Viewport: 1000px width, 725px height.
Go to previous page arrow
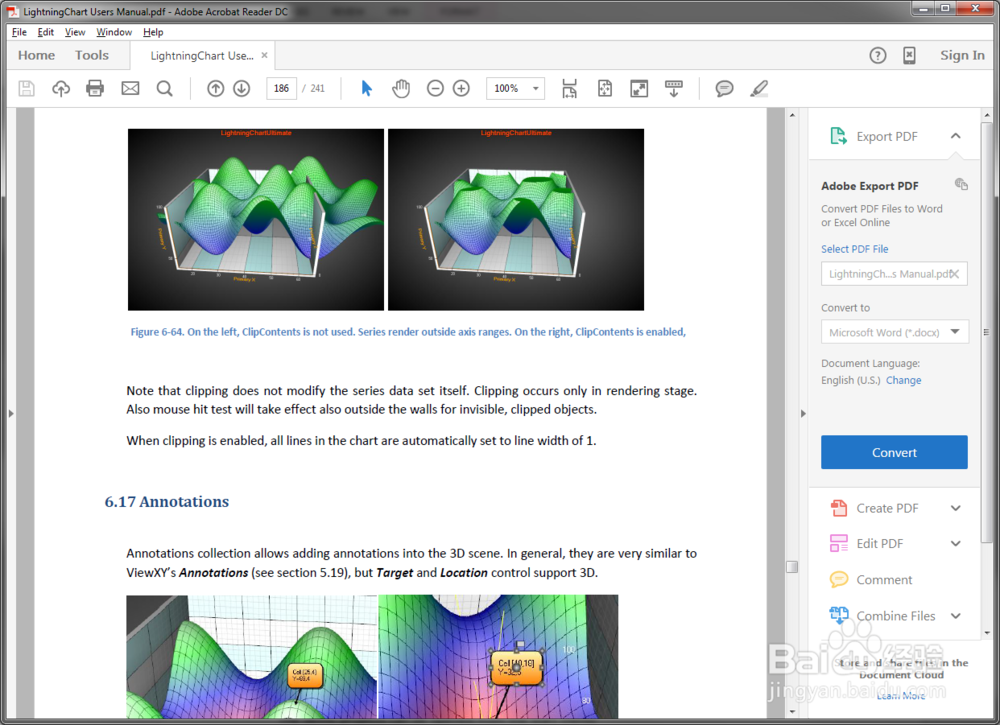216,88
